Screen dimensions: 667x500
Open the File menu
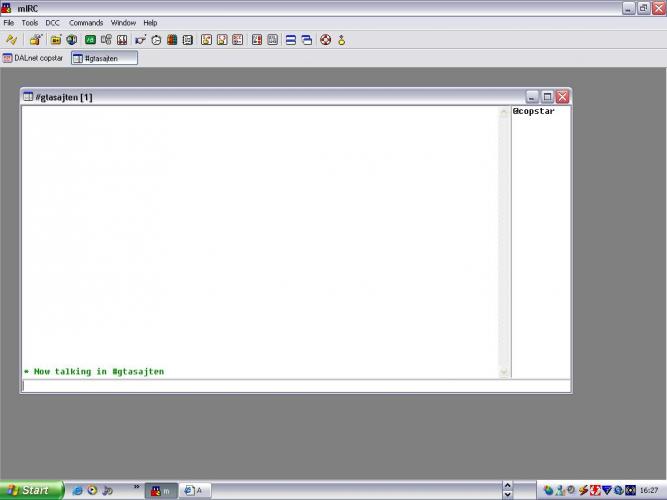9,22
